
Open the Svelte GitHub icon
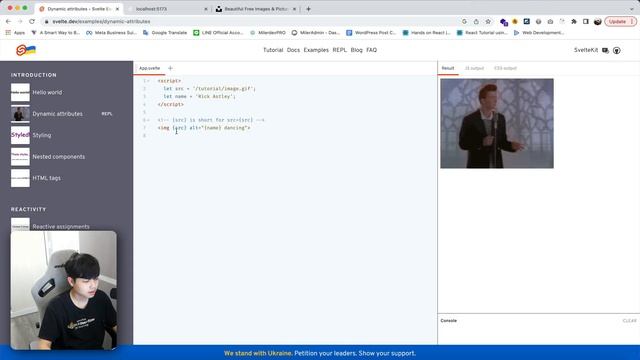click(x=617, y=50)
